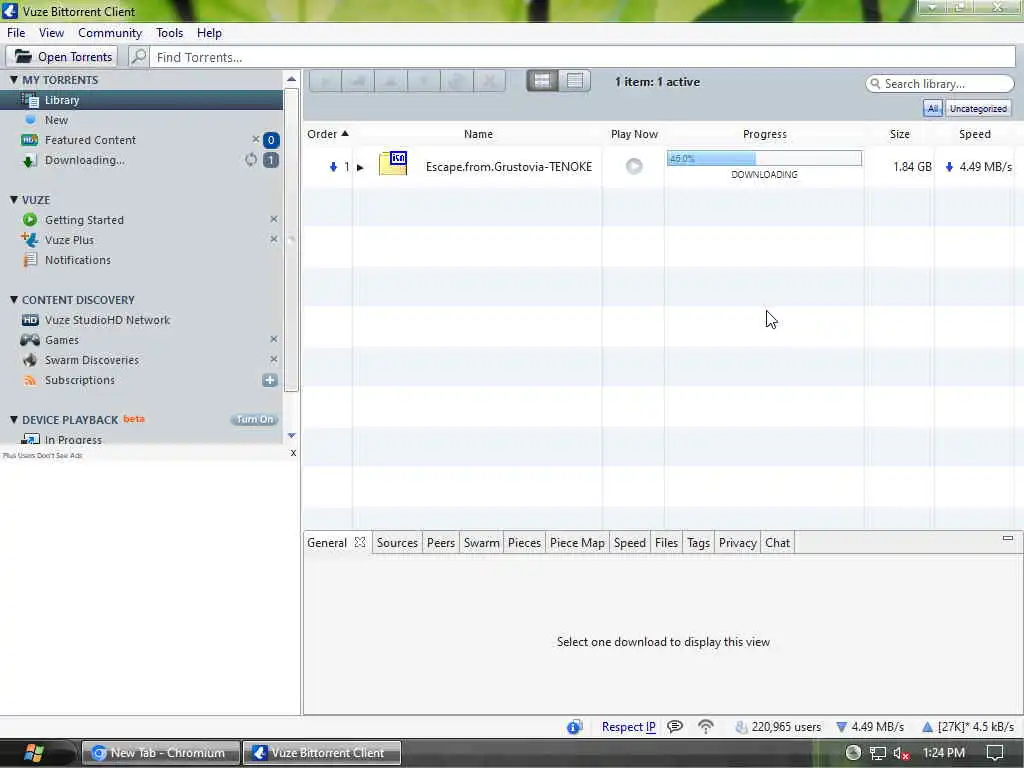Click the green Getting Started play icon

tap(30, 220)
